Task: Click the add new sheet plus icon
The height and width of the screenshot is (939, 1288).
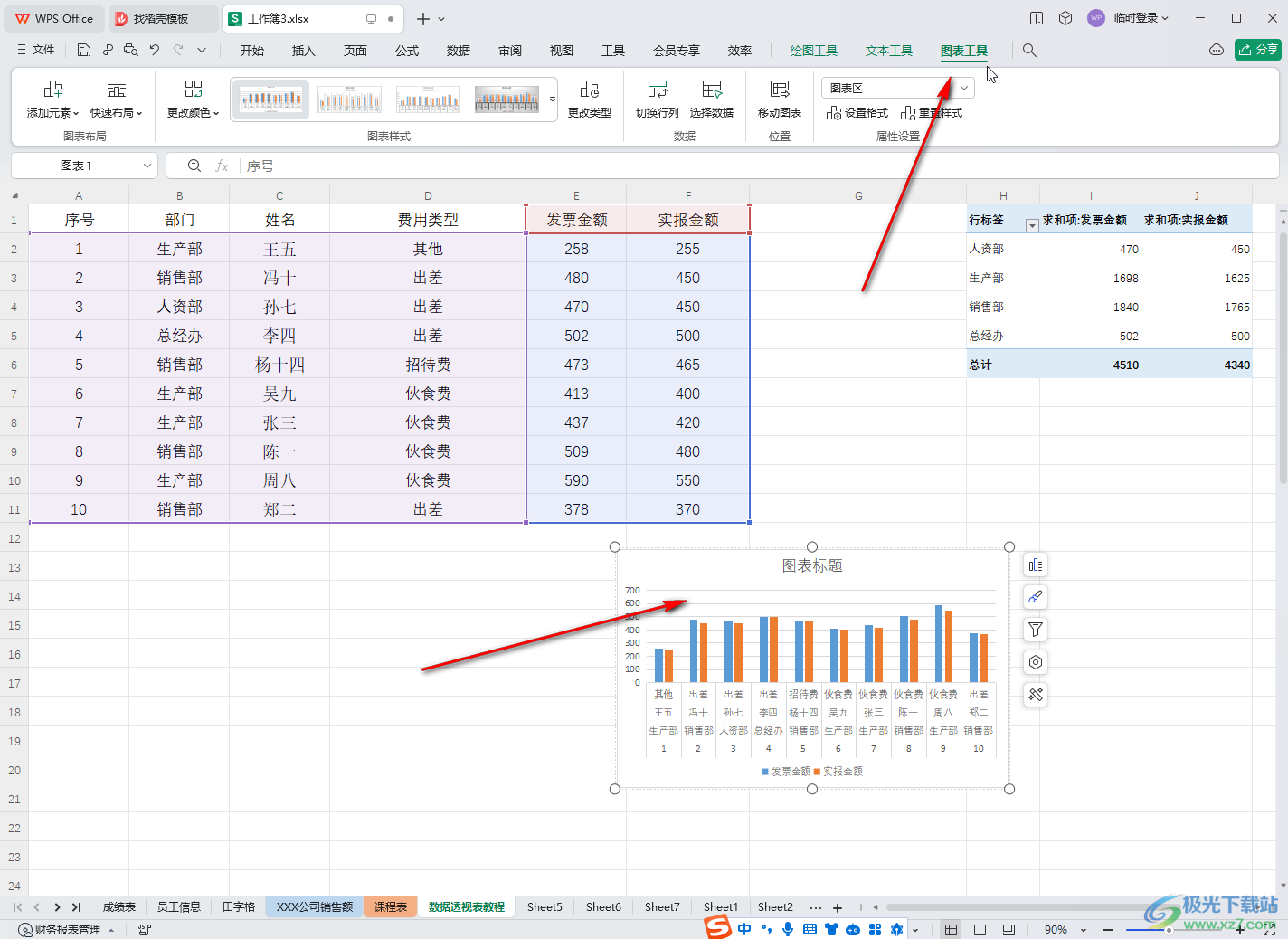Action: coord(838,907)
